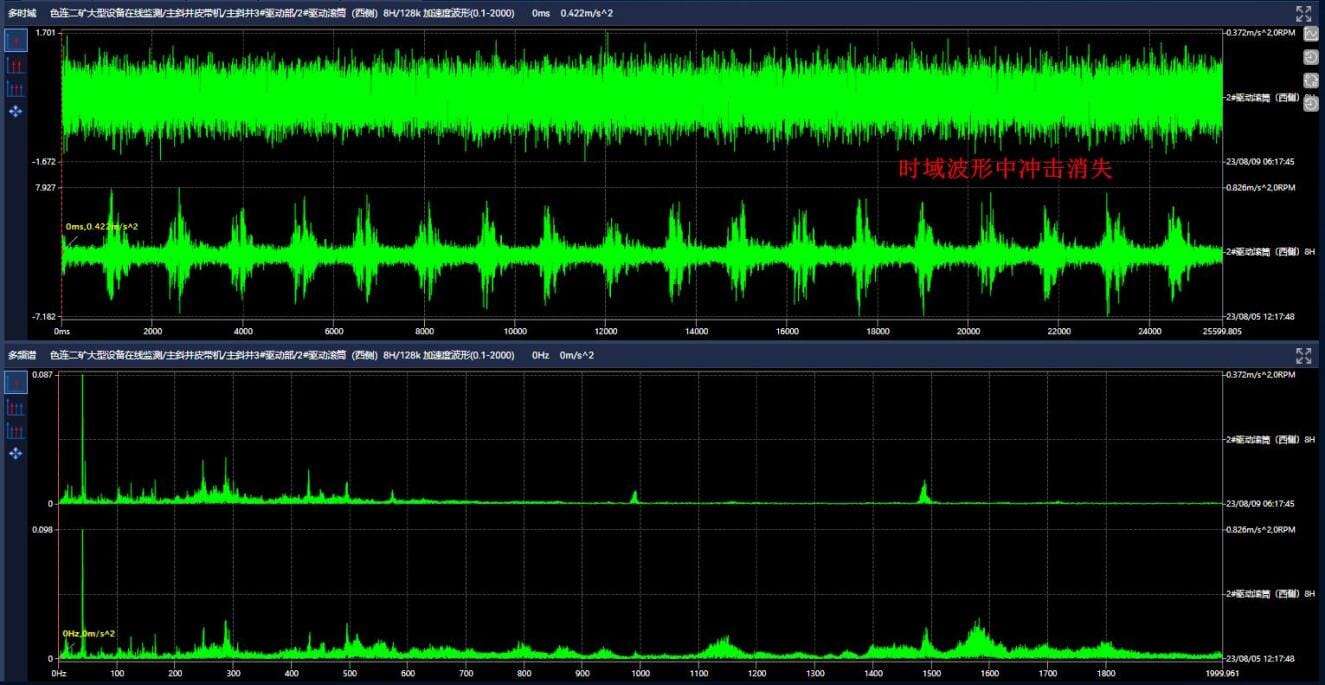The width and height of the screenshot is (1325, 685).
Task: Expand the 多时域 panel to fullscreen
Action: (x=1304, y=14)
